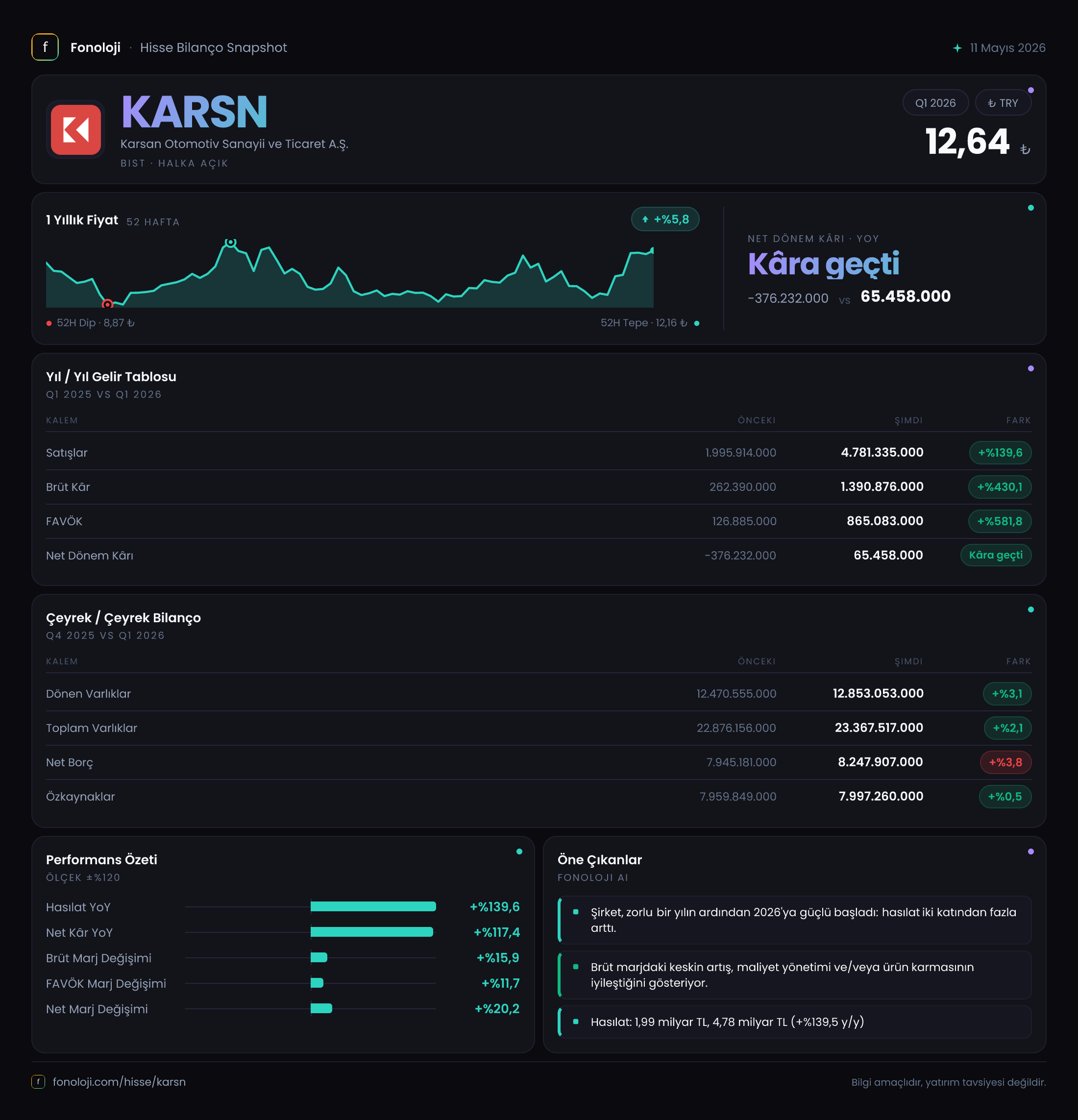Click the +%0,5 badge for Özkaynaklar
Image resolution: width=1078 pixels, height=1120 pixels.
pyautogui.click(x=1005, y=797)
